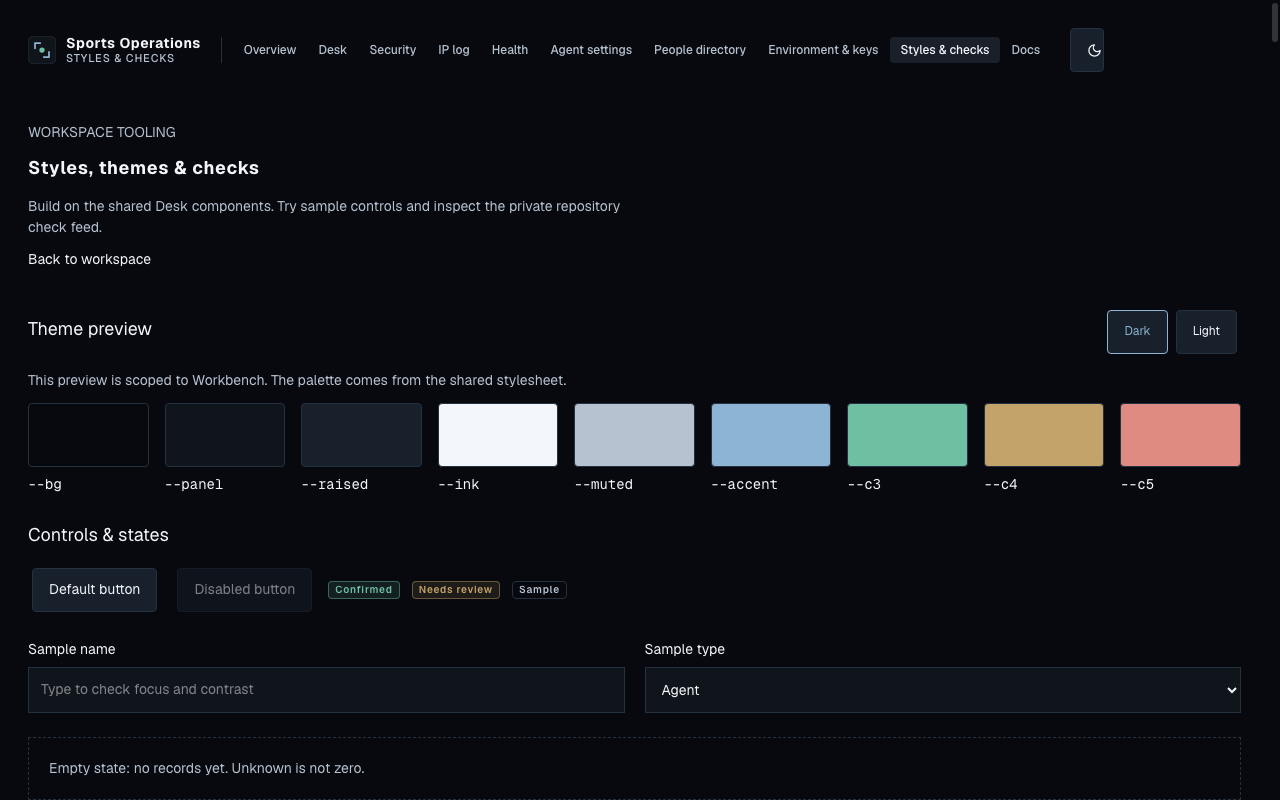Open the Docs nav item
The image size is (1280, 800).
pos(1026,50)
